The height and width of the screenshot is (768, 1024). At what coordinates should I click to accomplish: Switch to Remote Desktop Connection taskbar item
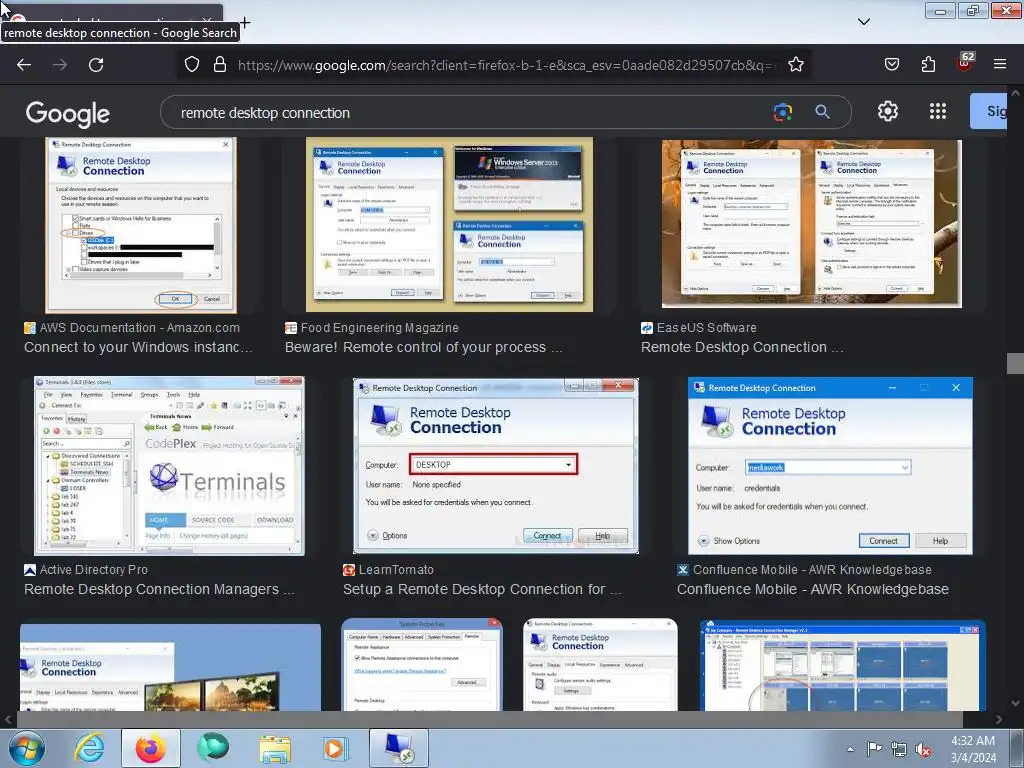pos(399,748)
